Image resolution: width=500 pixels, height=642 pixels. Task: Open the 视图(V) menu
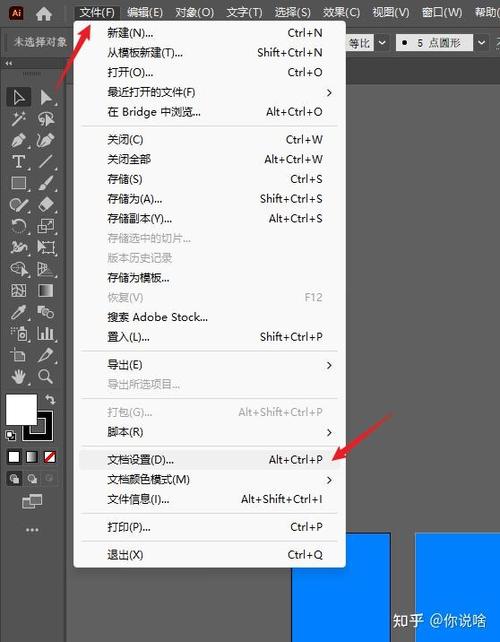391,13
